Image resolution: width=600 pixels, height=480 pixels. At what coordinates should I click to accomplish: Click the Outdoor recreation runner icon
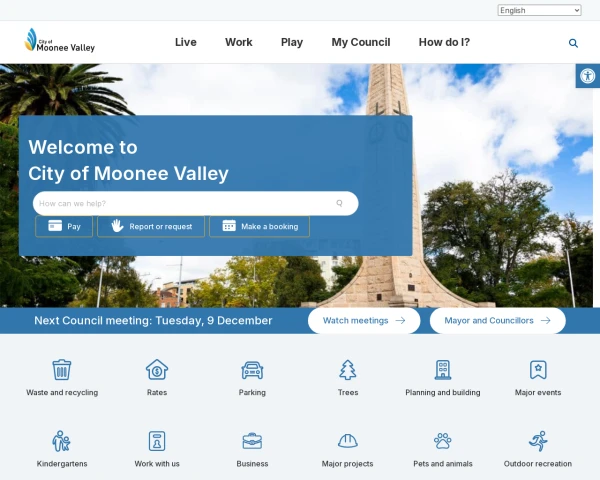pos(538,441)
